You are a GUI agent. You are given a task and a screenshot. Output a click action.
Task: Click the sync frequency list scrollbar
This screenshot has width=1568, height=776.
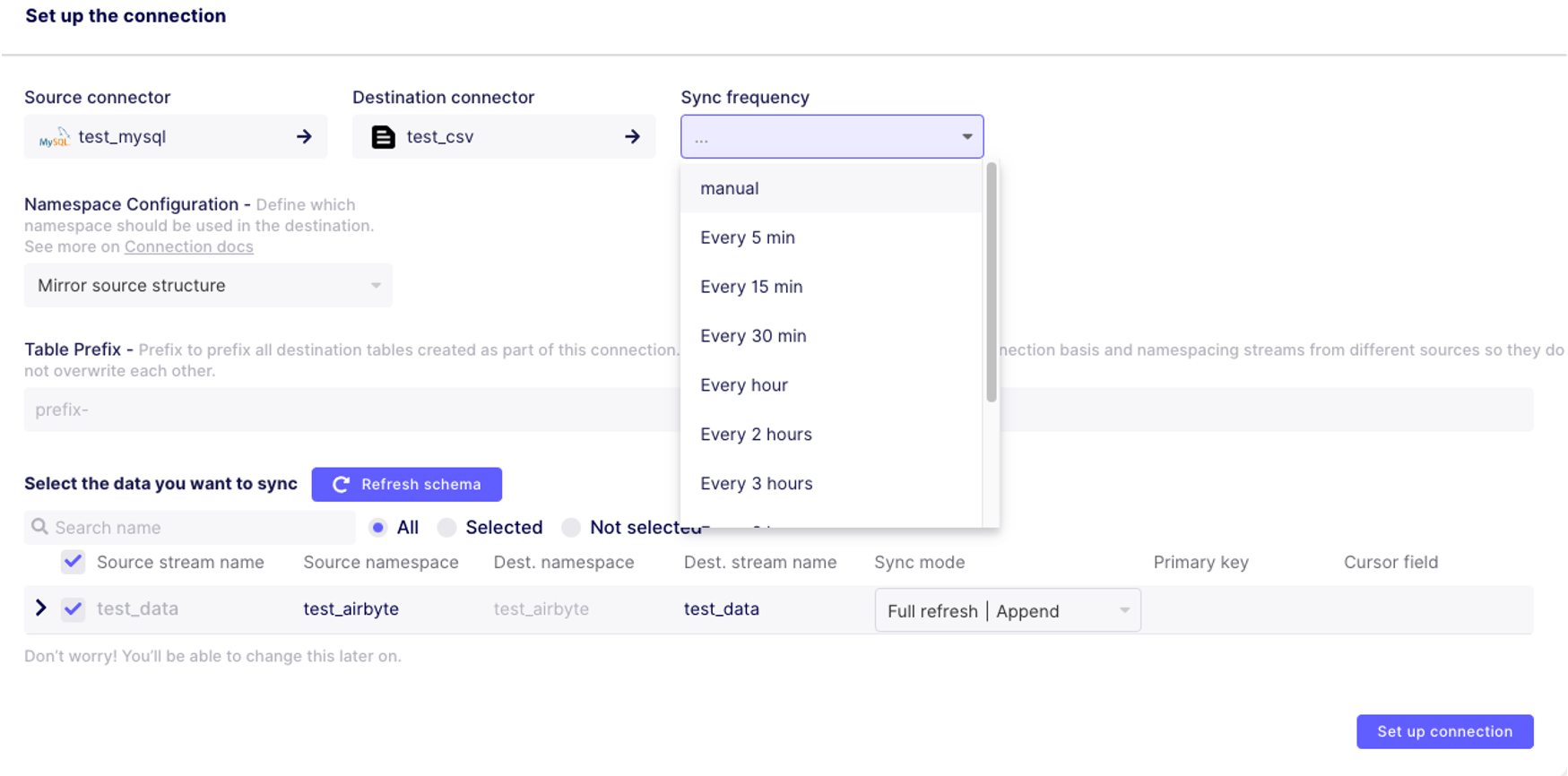tap(991, 283)
